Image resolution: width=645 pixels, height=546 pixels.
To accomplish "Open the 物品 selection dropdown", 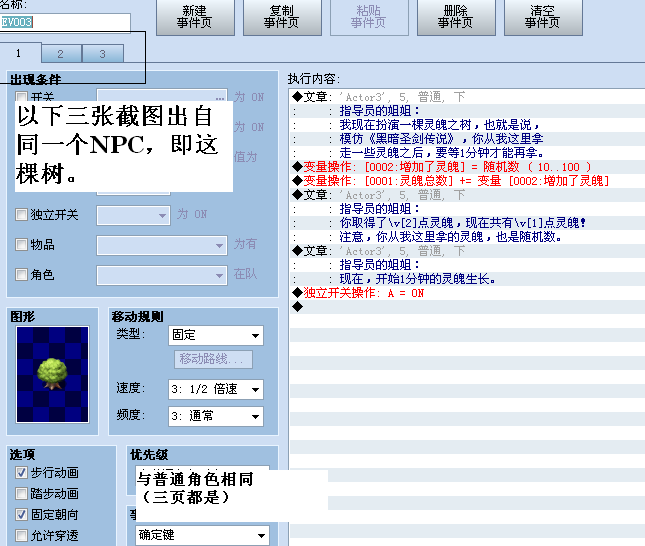I will (162, 246).
